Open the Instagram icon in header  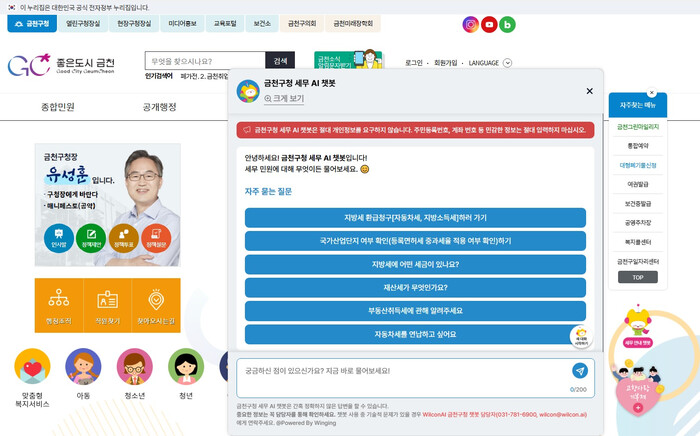[471, 24]
